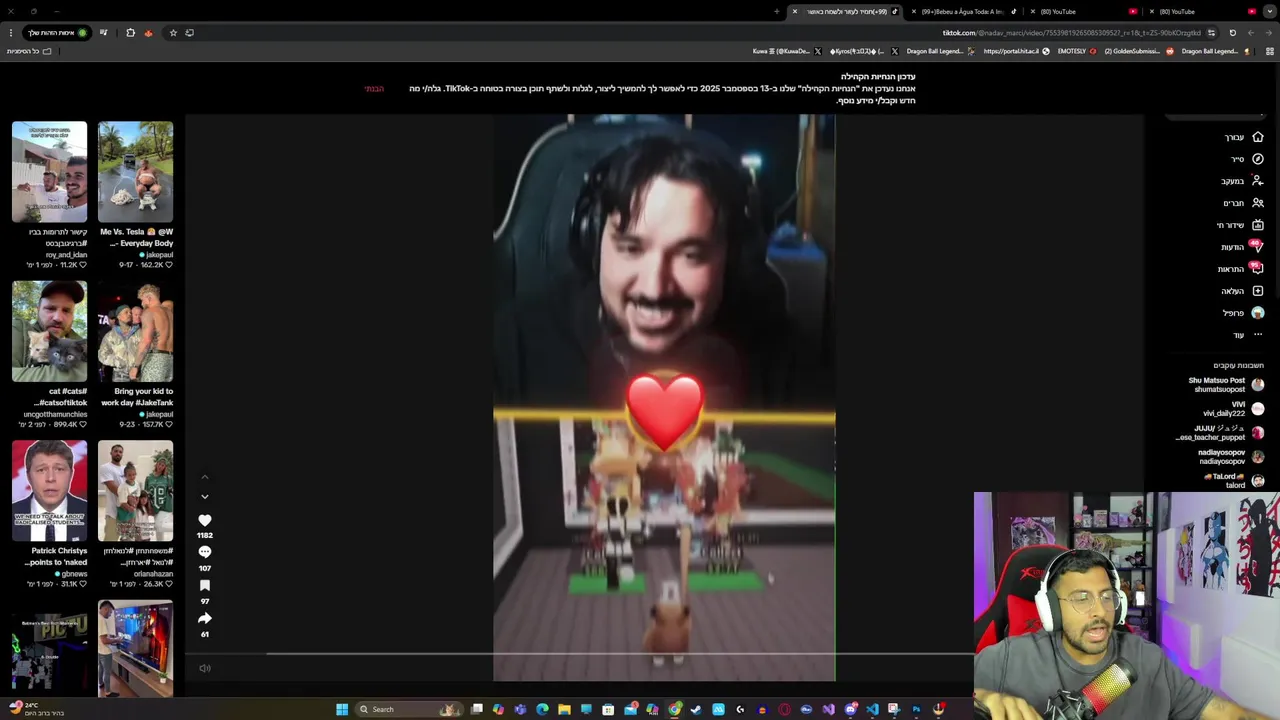Image resolution: width=1280 pixels, height=720 pixels.
Task: Open Steam from the taskbar
Action: 696,709
